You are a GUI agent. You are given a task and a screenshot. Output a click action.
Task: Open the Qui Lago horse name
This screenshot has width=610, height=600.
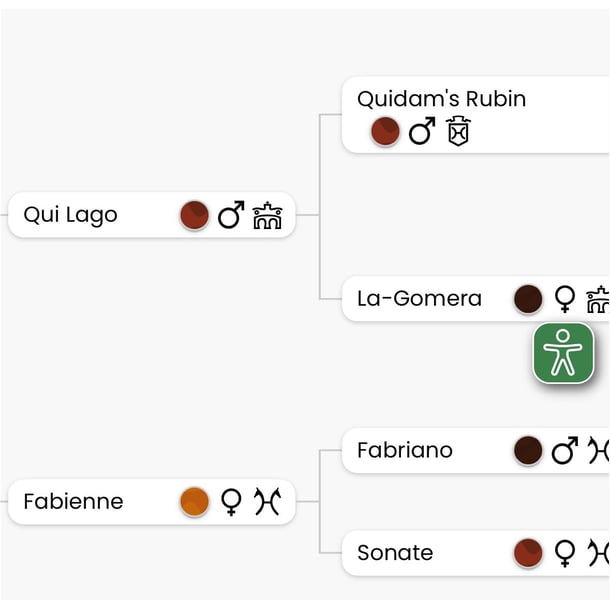coord(70,215)
